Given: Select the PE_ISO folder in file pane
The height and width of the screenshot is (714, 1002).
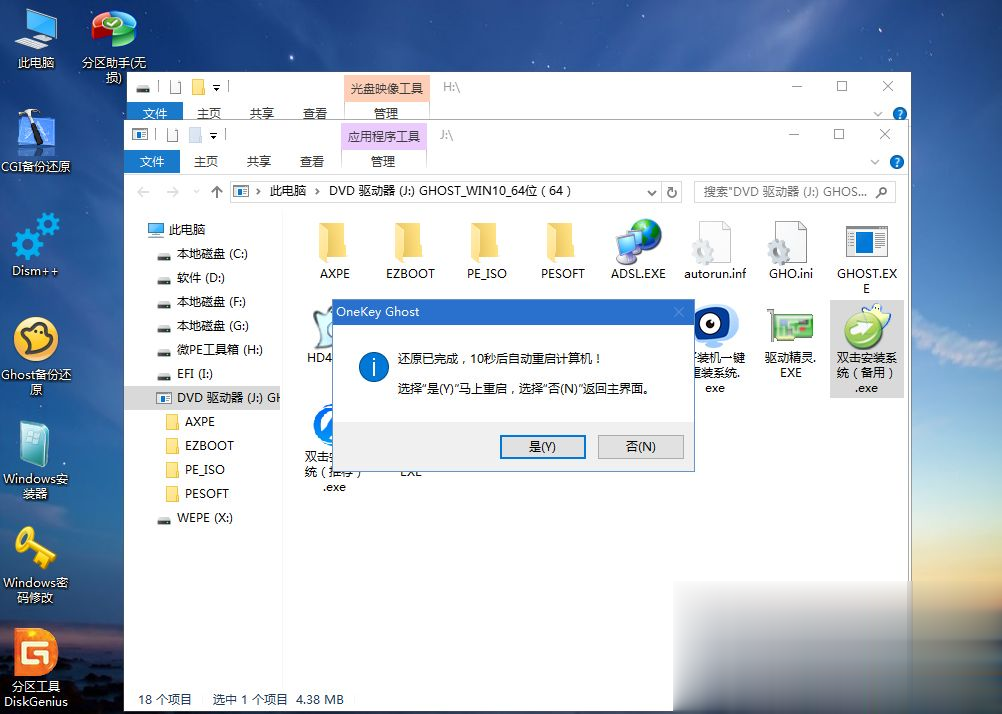Looking at the screenshot, I should 486,251.
